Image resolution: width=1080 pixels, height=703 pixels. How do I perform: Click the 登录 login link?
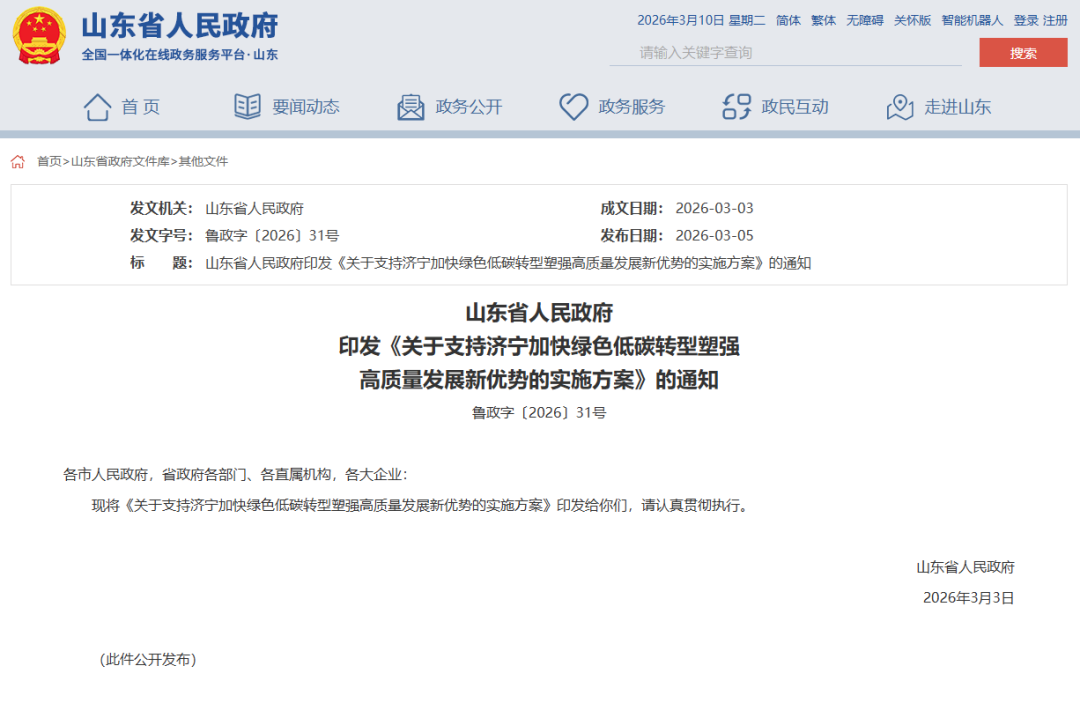(1025, 19)
